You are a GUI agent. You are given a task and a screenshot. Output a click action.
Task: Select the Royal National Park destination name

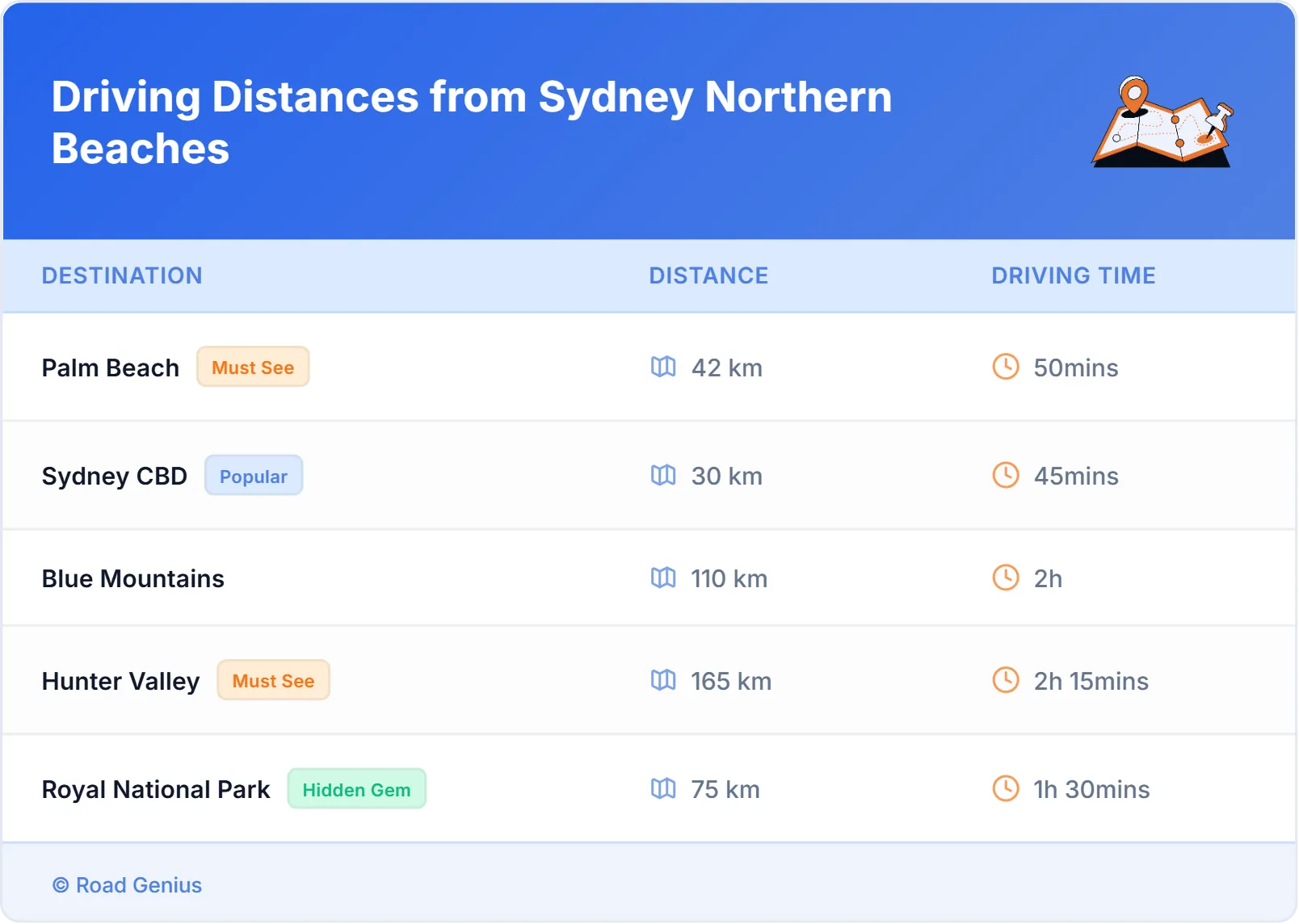pyautogui.click(x=156, y=789)
